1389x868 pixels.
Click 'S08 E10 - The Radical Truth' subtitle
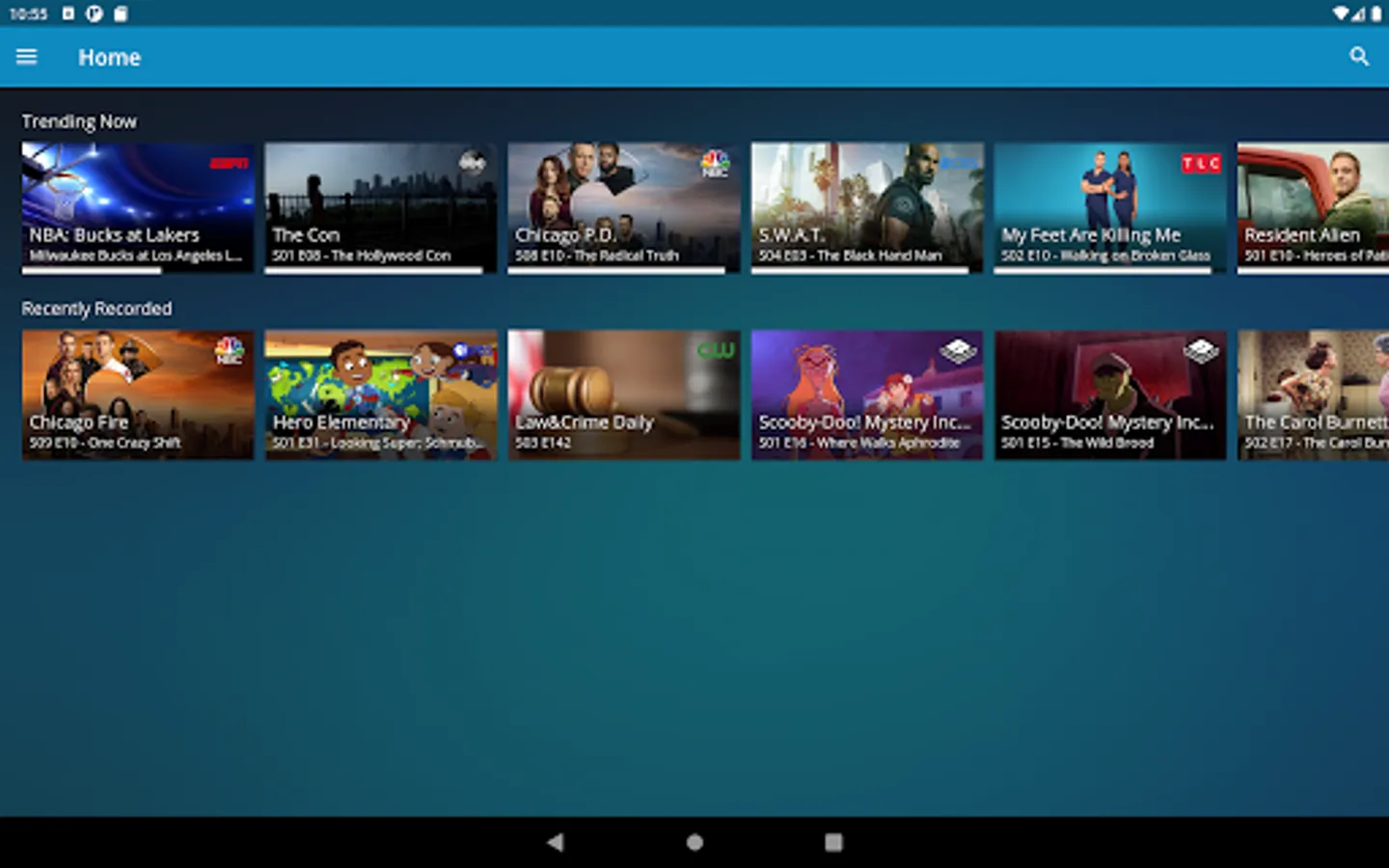point(596,256)
